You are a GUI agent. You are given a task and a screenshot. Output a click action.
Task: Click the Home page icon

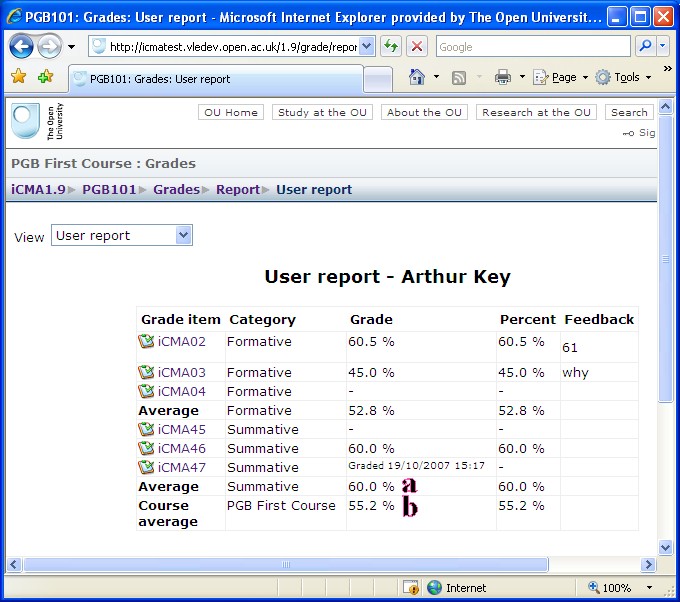click(x=416, y=77)
